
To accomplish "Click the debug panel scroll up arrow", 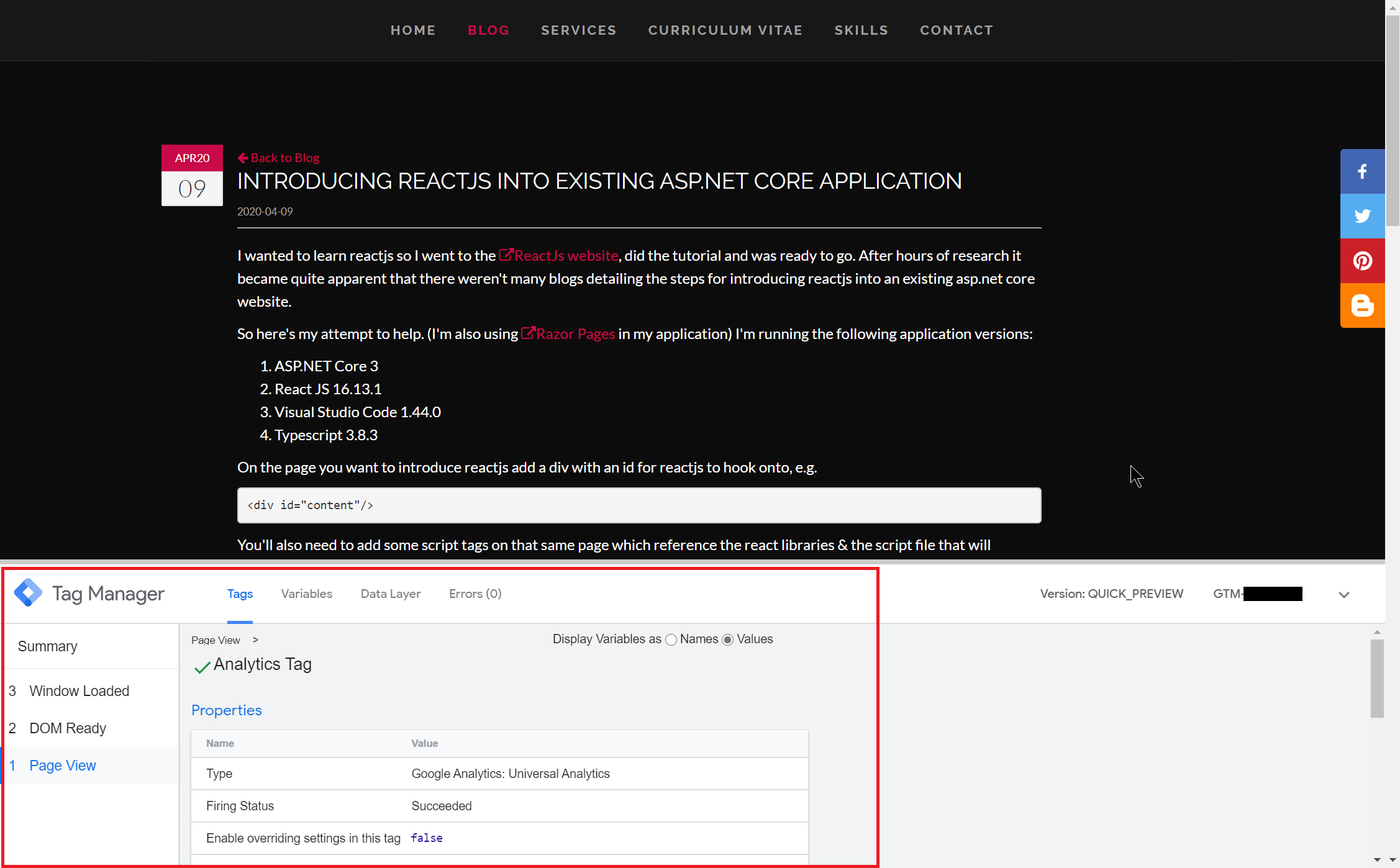I will click(1377, 631).
